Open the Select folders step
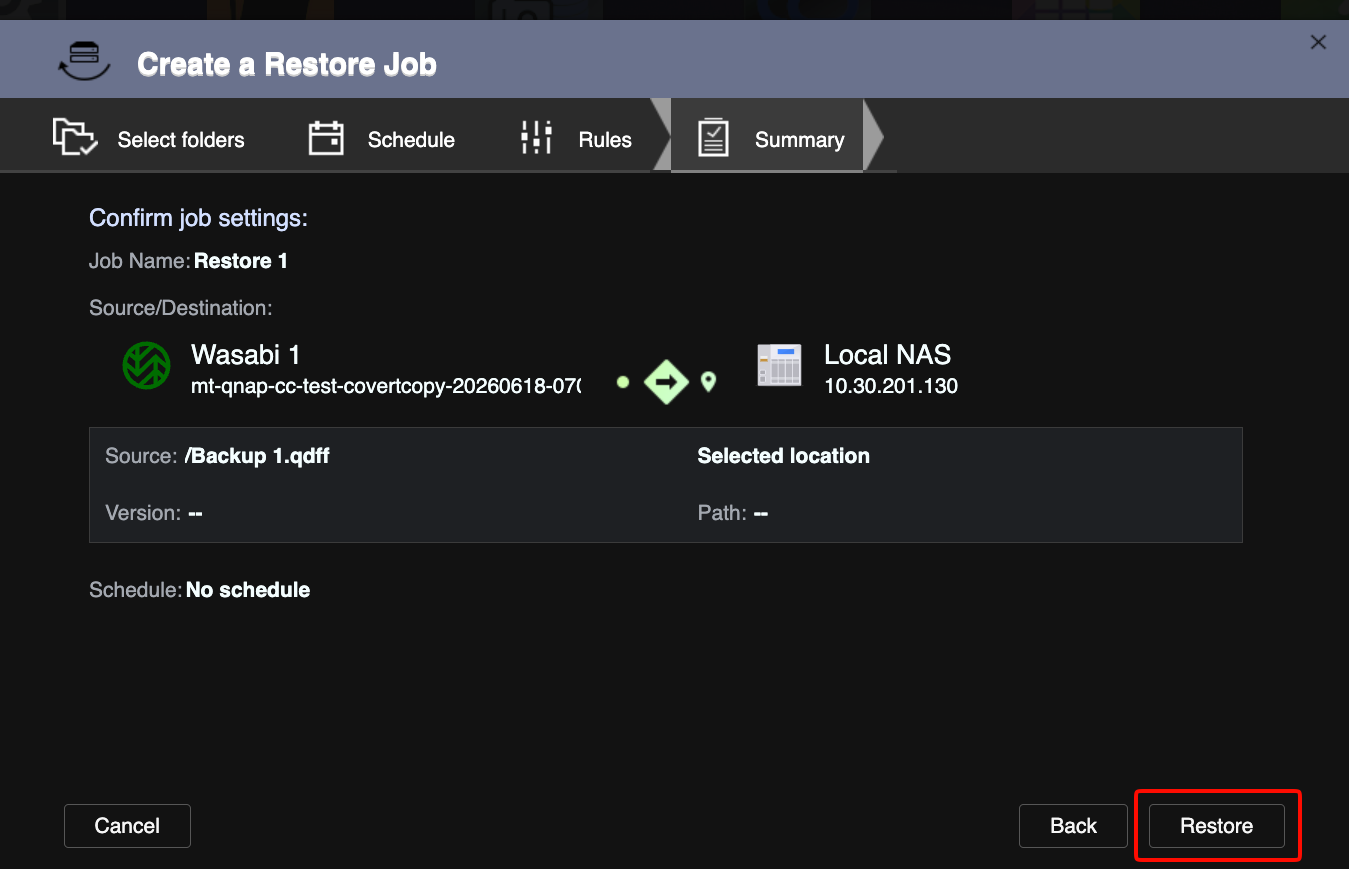This screenshot has width=1349, height=869. point(148,139)
